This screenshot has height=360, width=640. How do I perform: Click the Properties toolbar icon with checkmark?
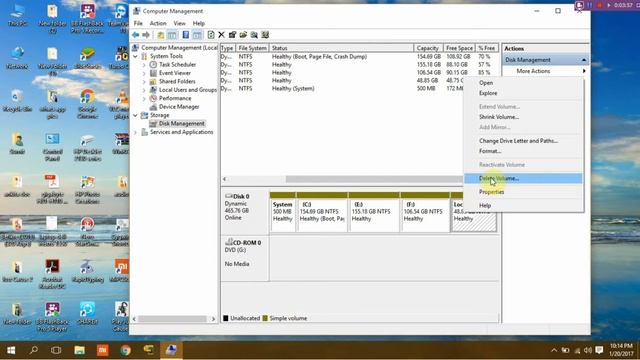232,35
